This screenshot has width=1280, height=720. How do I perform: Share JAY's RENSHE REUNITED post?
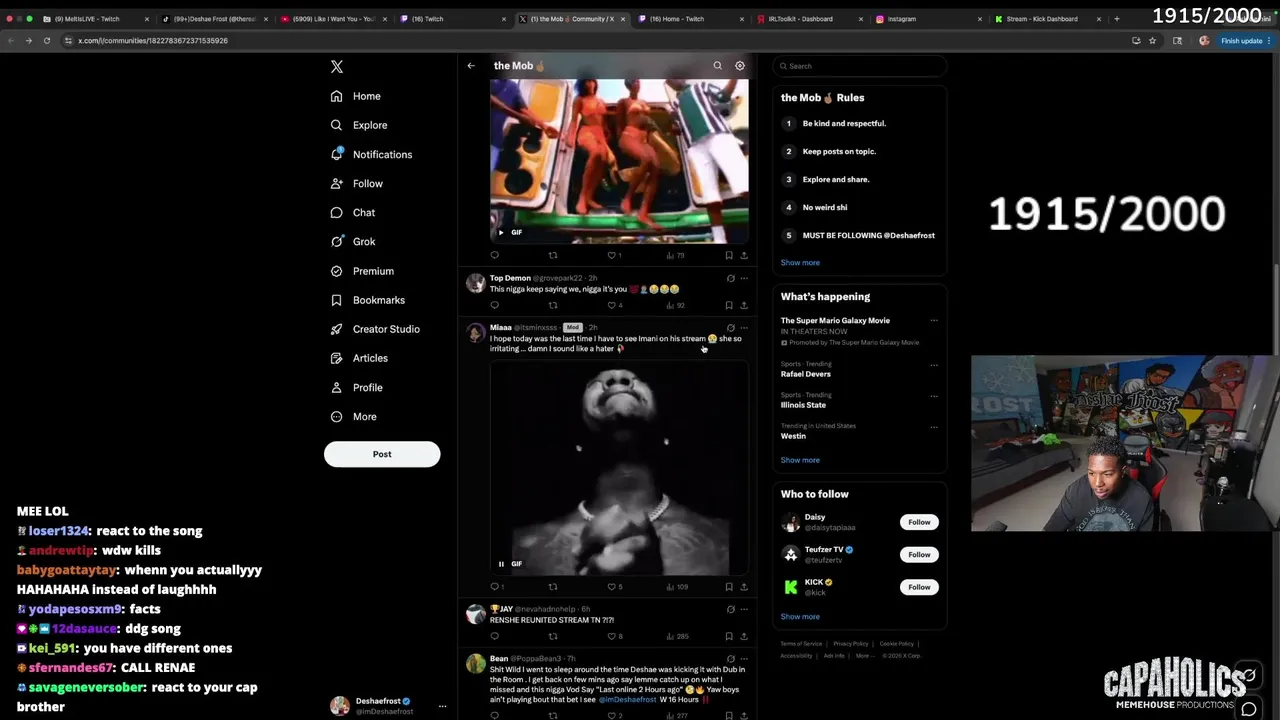pyautogui.click(x=743, y=636)
